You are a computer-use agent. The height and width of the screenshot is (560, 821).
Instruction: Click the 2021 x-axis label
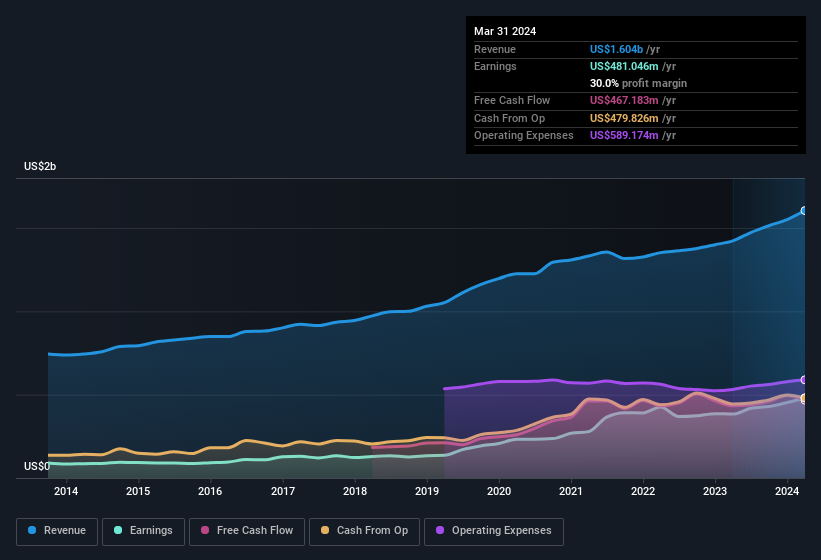tap(571, 491)
